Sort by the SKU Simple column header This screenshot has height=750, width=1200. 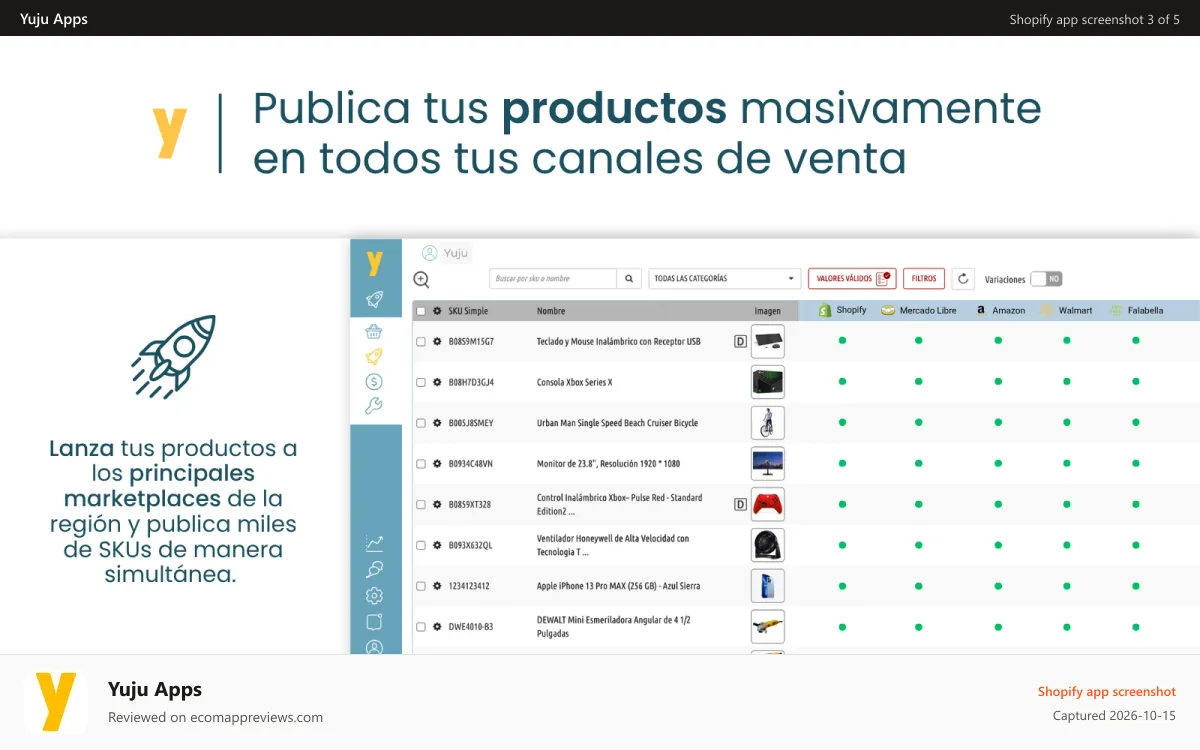click(x=468, y=311)
